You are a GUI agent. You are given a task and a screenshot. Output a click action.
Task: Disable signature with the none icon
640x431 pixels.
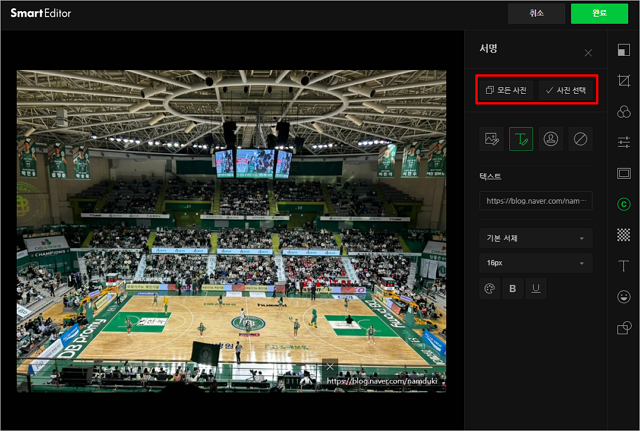click(x=581, y=139)
